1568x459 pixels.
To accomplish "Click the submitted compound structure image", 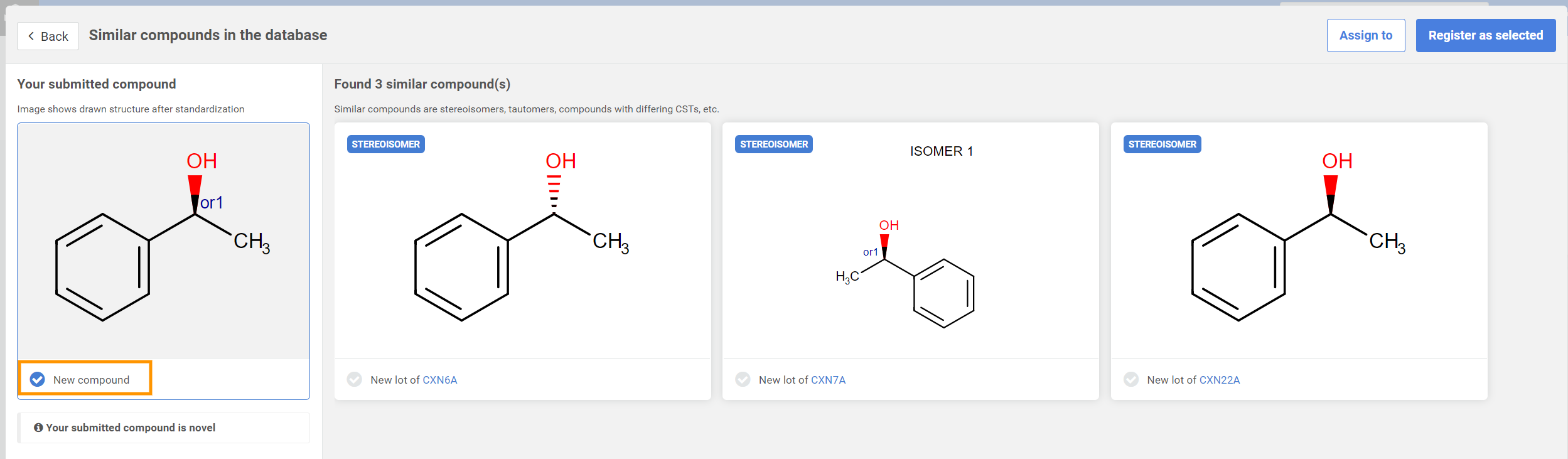I will pyautogui.click(x=163, y=240).
